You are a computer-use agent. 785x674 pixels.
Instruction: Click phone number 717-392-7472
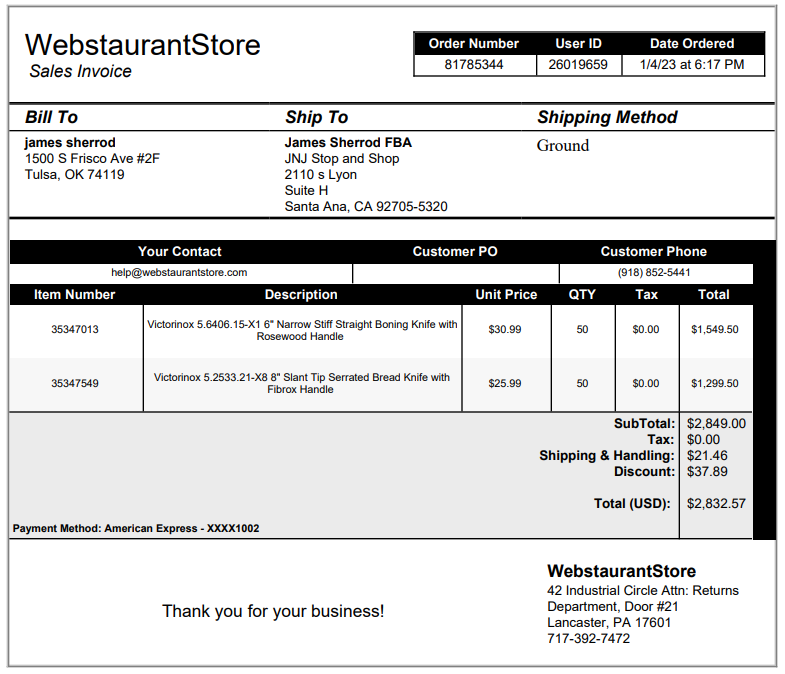(x=589, y=639)
